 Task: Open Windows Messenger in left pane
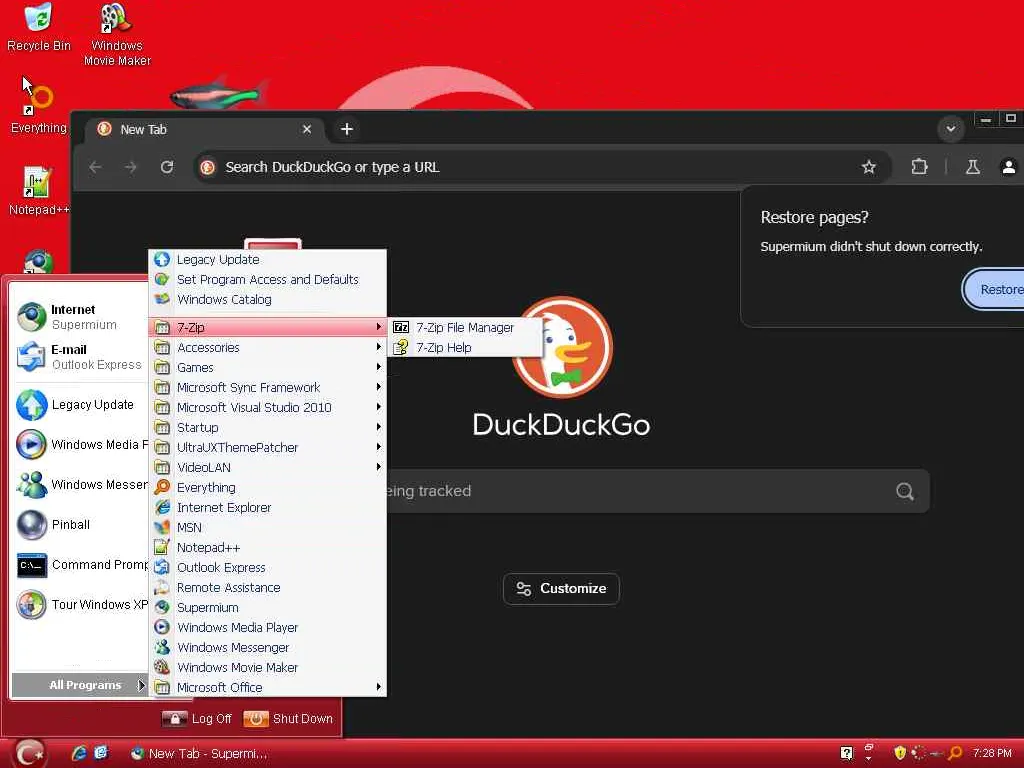pyautogui.click(x=80, y=485)
